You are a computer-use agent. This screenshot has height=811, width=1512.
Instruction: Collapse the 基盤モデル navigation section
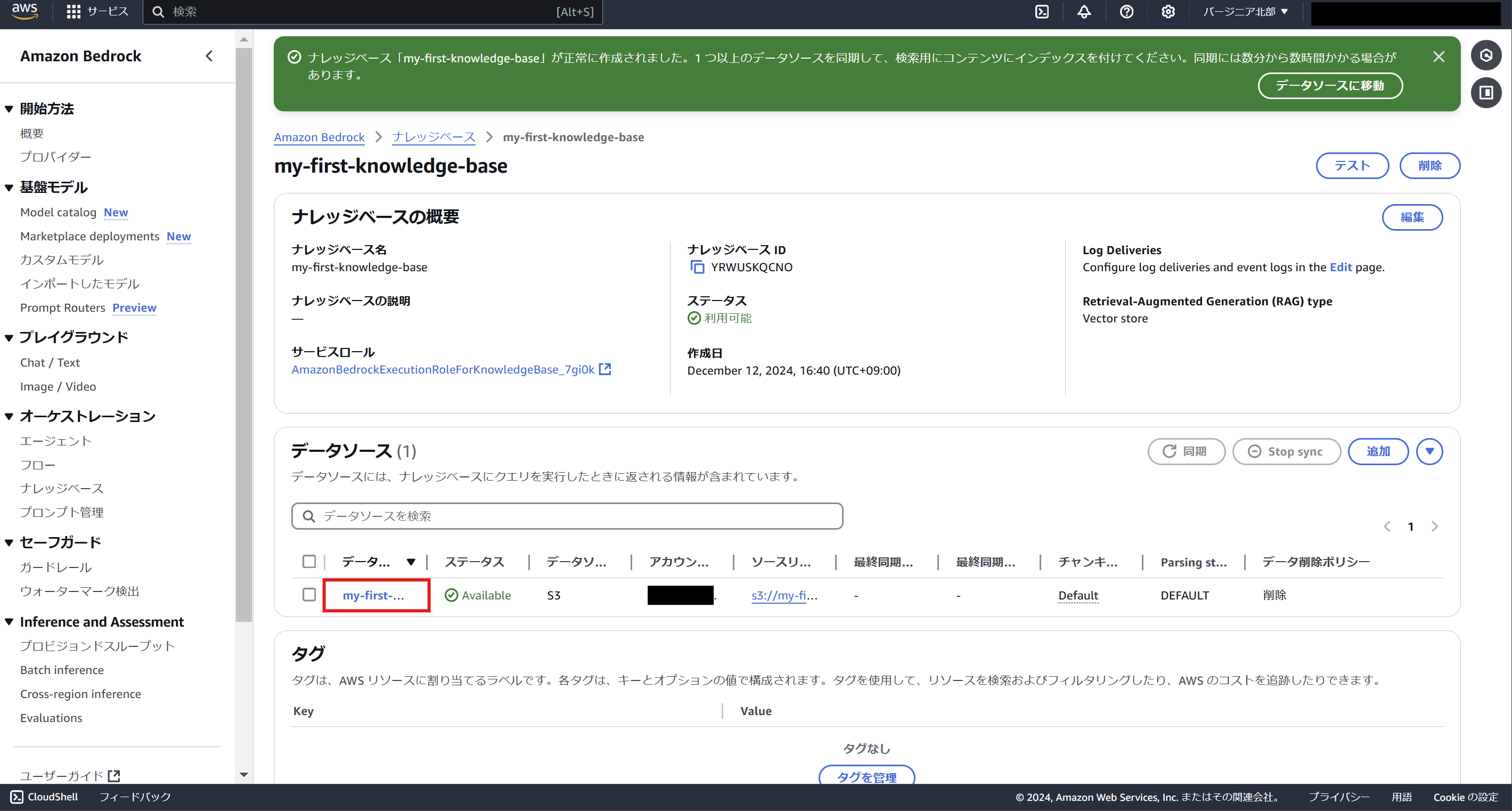[9, 188]
